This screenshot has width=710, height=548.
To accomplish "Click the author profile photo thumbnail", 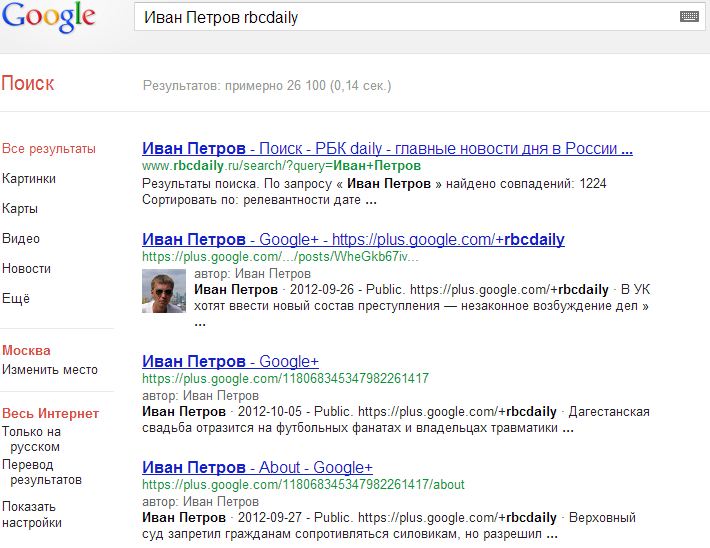I will click(x=164, y=291).
